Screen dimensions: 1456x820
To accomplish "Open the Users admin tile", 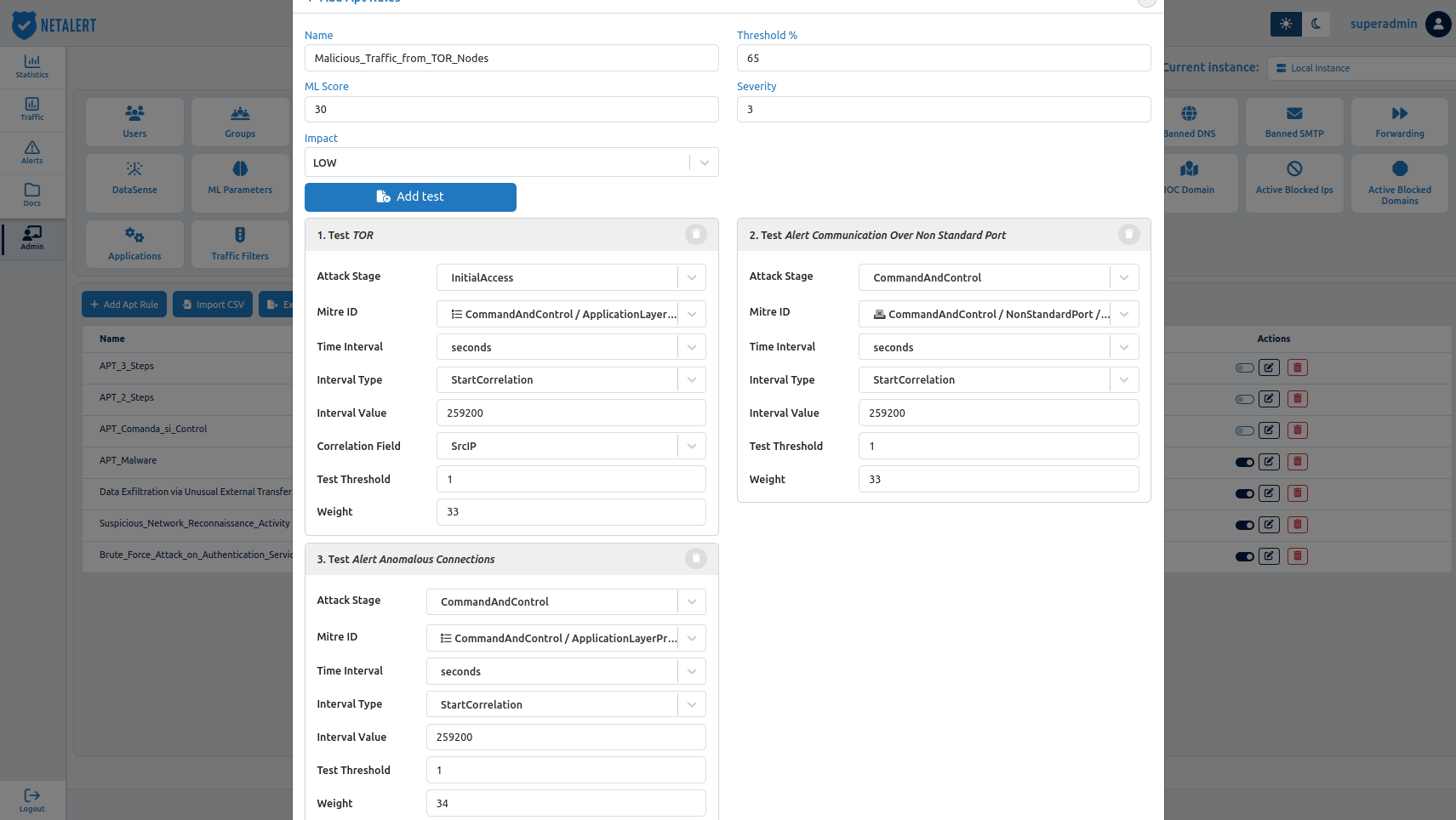I will tap(134, 122).
